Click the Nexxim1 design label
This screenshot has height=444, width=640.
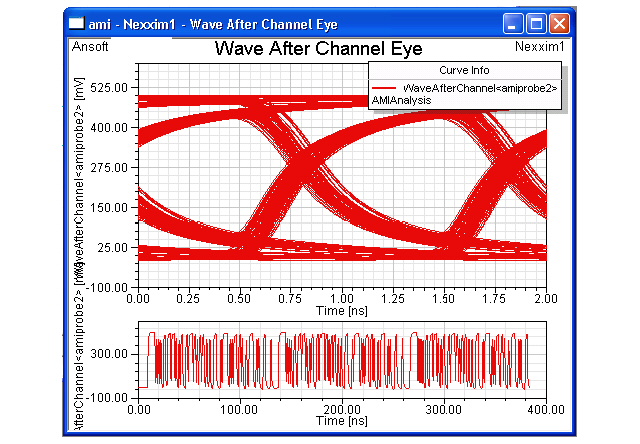(x=539, y=46)
